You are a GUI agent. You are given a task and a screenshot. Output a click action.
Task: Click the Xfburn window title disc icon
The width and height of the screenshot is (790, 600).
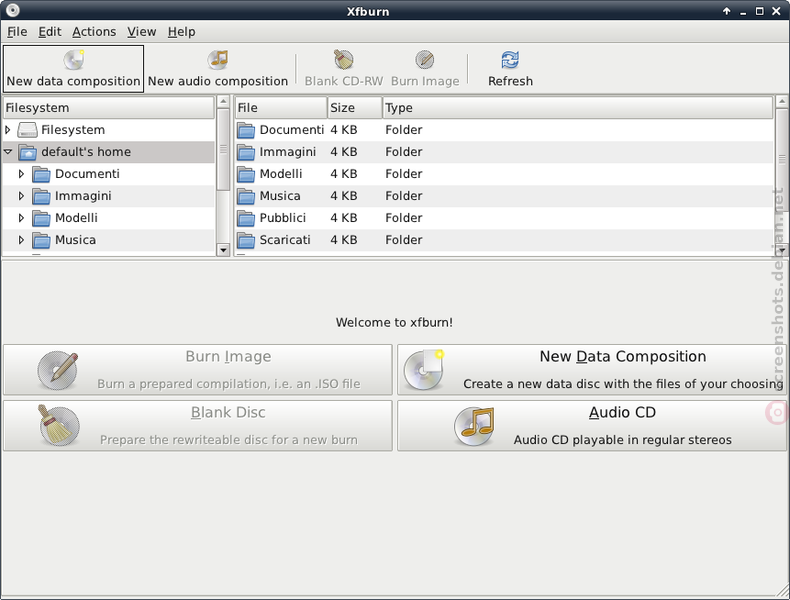(x=13, y=10)
